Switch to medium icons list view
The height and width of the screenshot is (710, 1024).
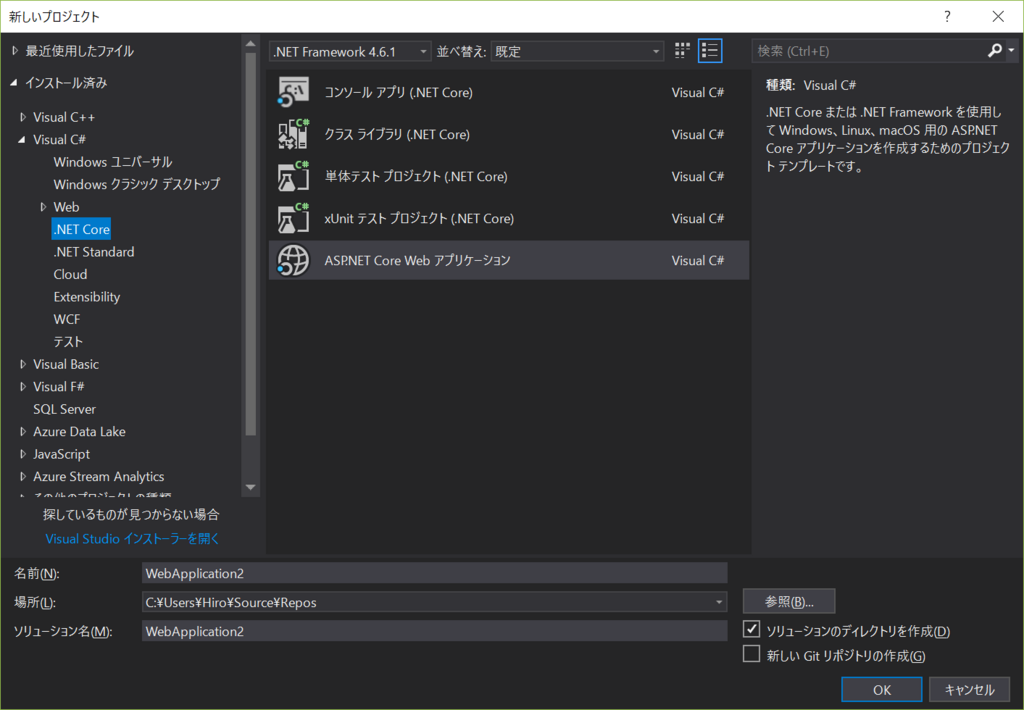[710, 51]
